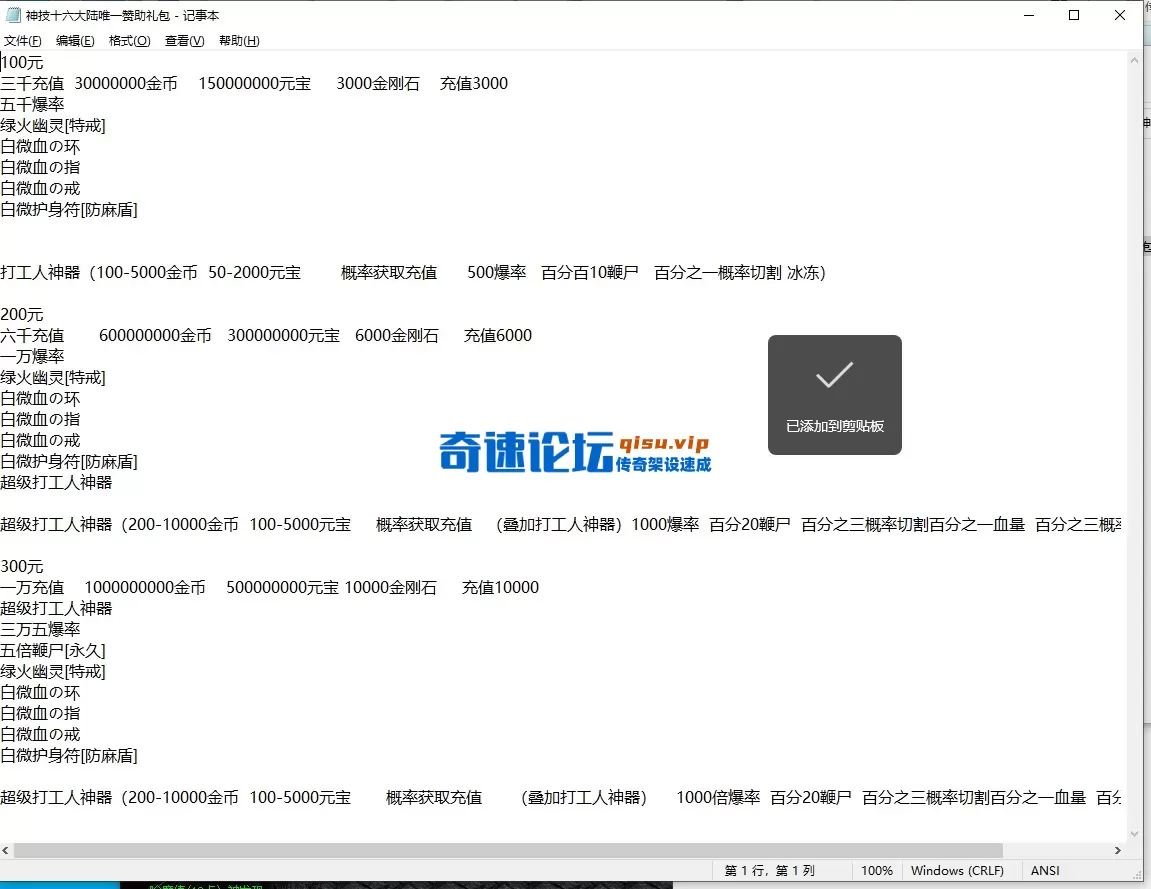Click the text 充值10000
Screen dimensions: 1151x889
500,587
